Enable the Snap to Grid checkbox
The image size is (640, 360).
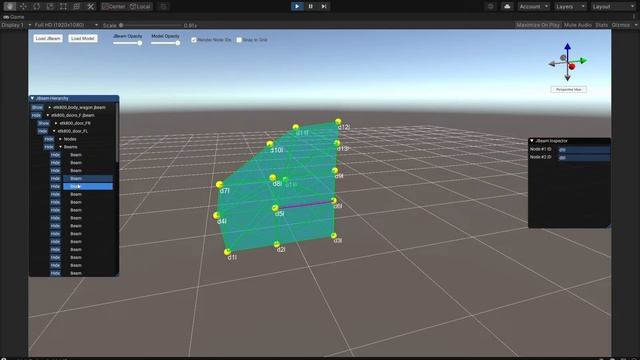pyautogui.click(x=239, y=40)
